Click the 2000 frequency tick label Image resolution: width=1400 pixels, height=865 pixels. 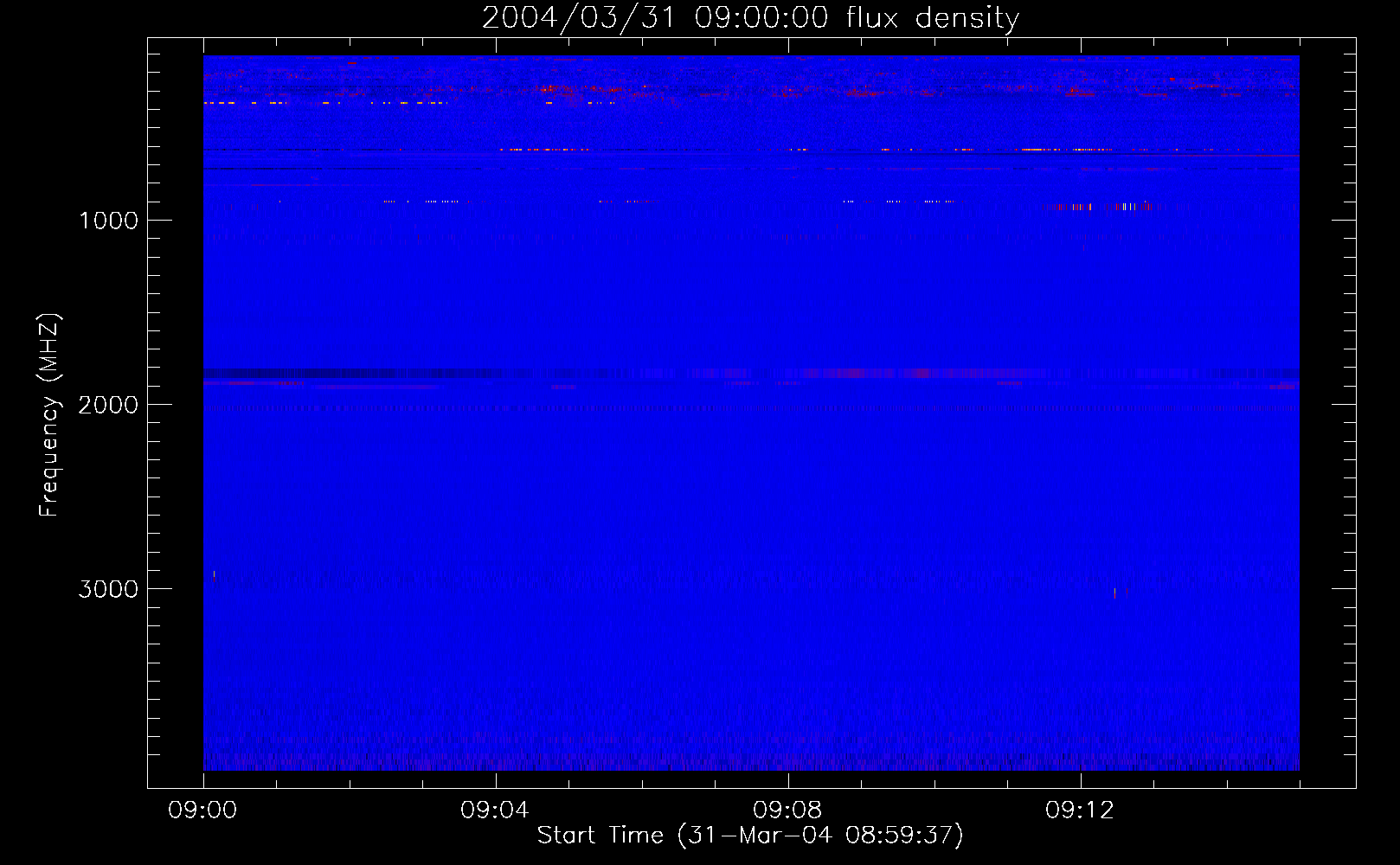pyautogui.click(x=108, y=405)
